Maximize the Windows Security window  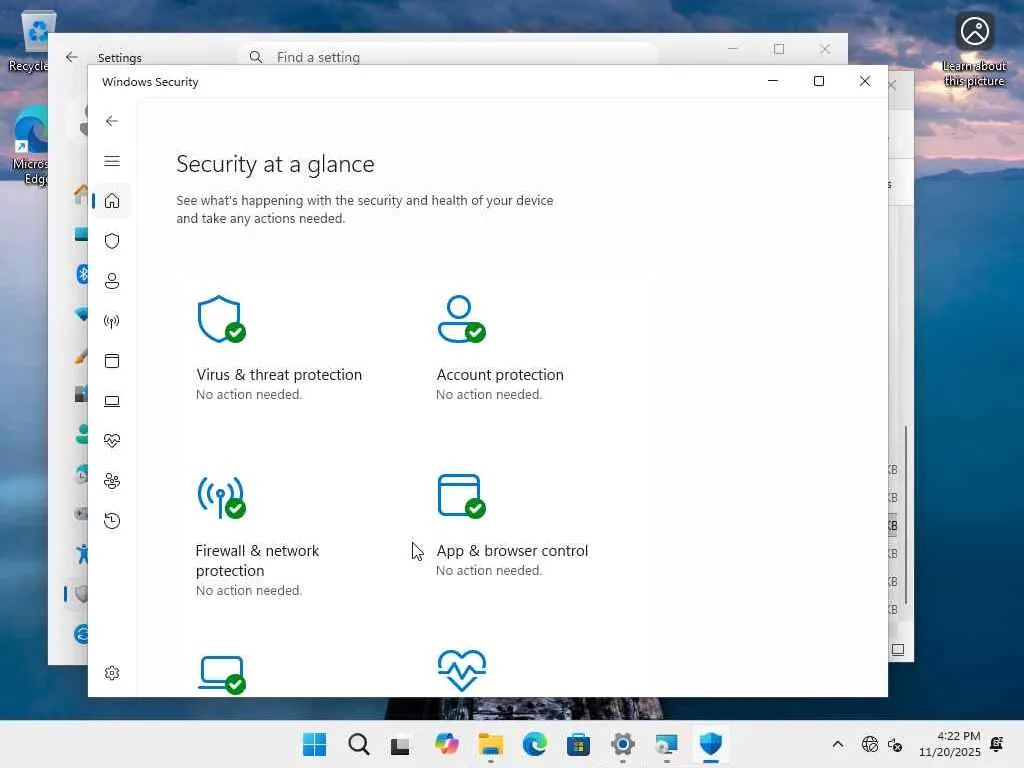(818, 81)
